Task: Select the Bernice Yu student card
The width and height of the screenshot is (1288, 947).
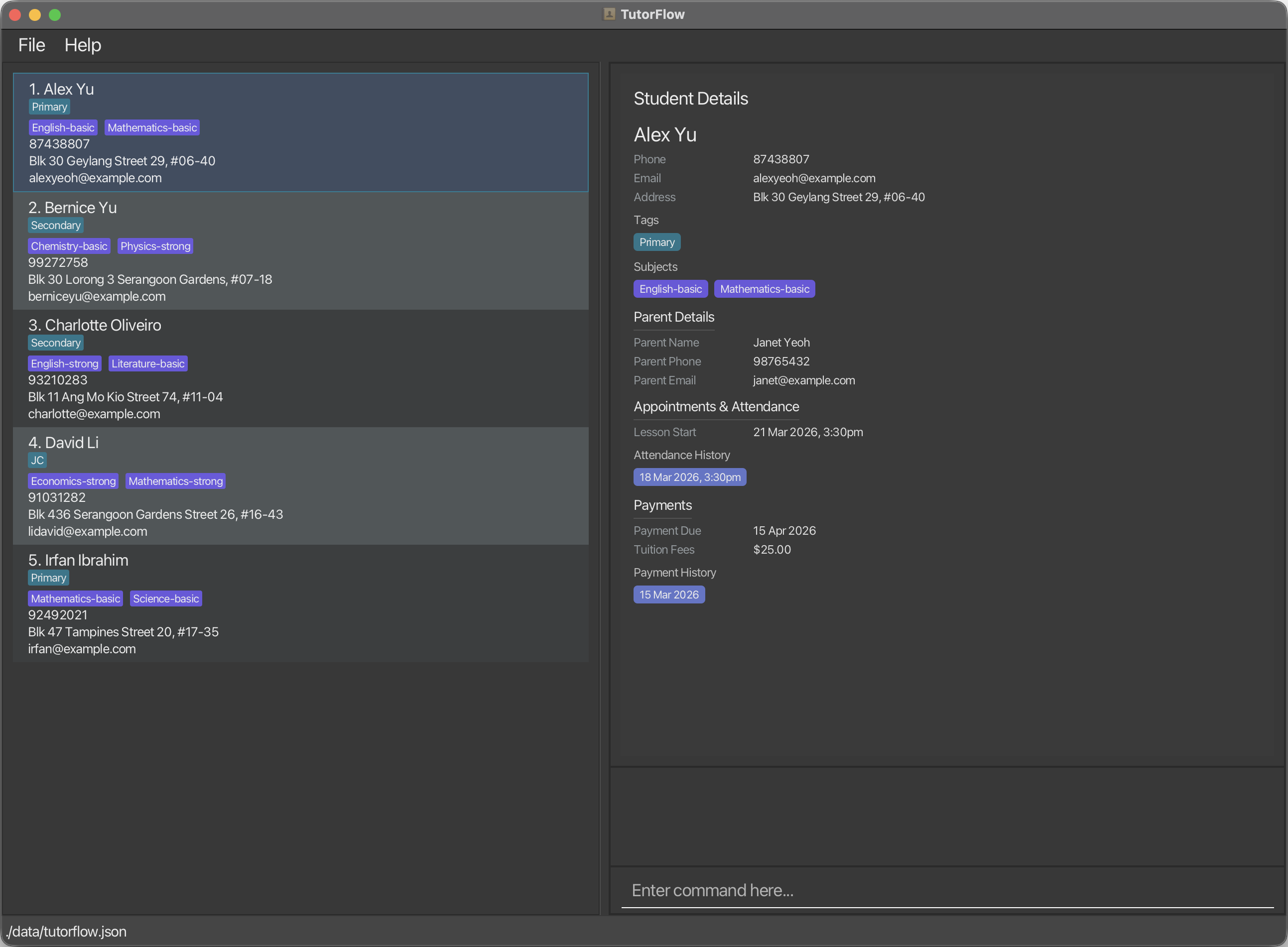Action: 300,251
